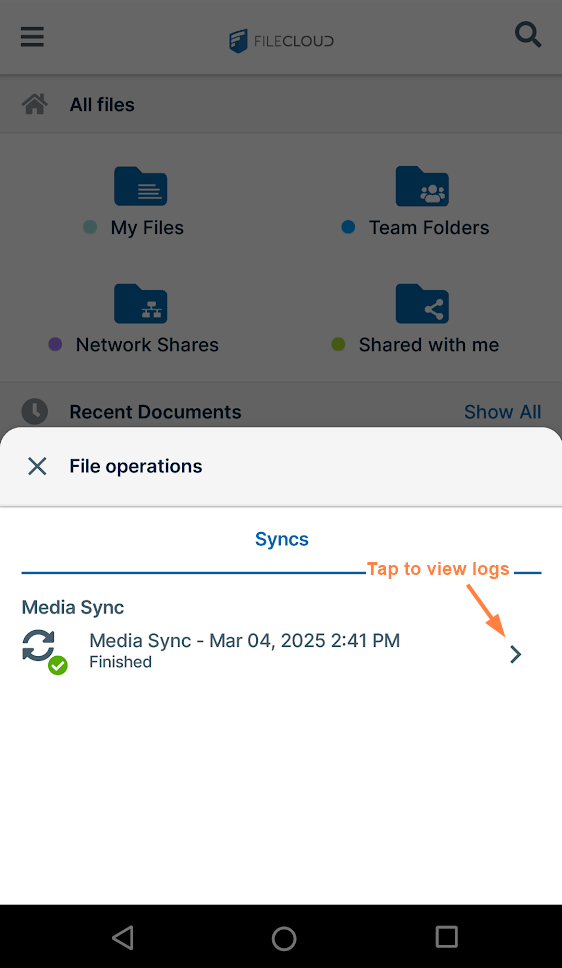The width and height of the screenshot is (562, 968).
Task: Open the hamburger navigation menu
Action: [32, 36]
